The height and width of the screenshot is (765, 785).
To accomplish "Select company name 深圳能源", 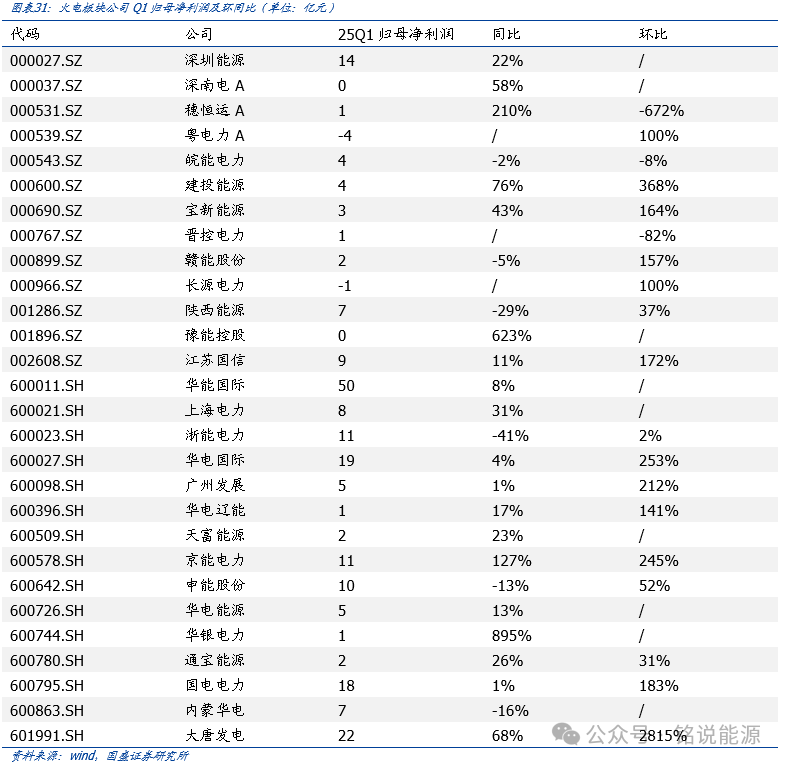I will (215, 60).
